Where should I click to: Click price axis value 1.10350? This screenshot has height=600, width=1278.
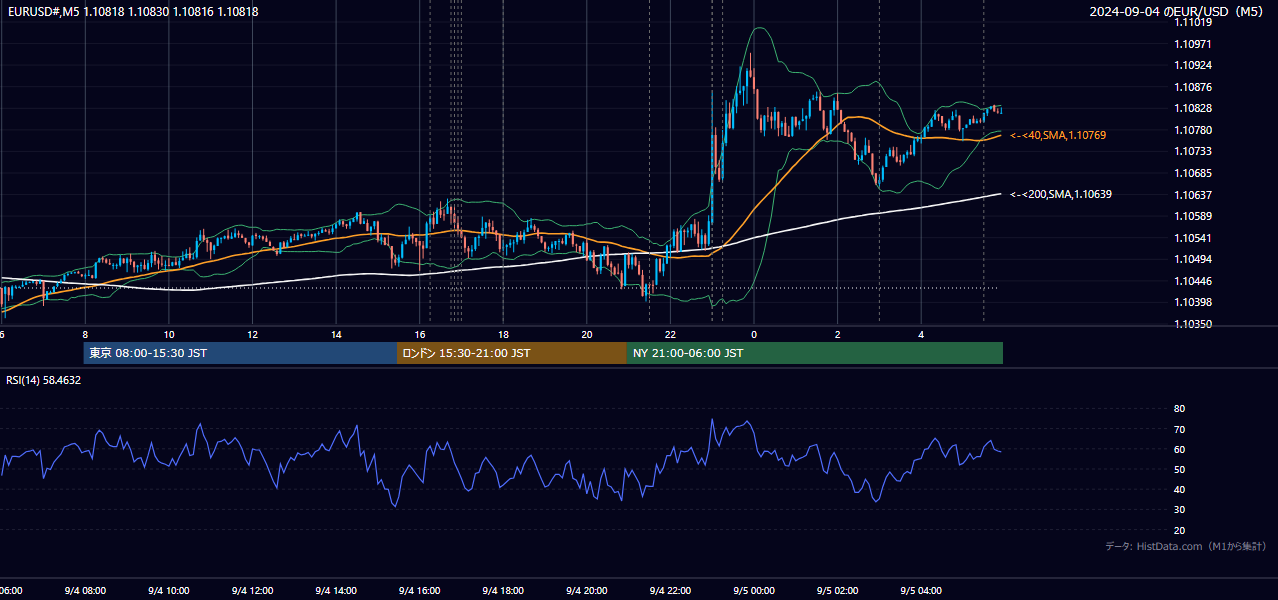[1193, 324]
